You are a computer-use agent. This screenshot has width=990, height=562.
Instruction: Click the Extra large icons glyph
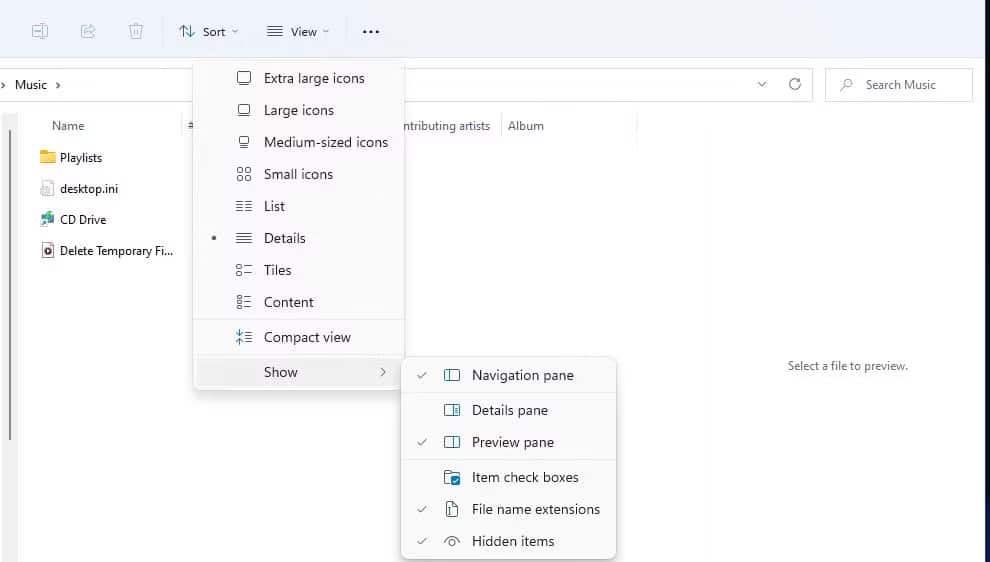(x=244, y=78)
